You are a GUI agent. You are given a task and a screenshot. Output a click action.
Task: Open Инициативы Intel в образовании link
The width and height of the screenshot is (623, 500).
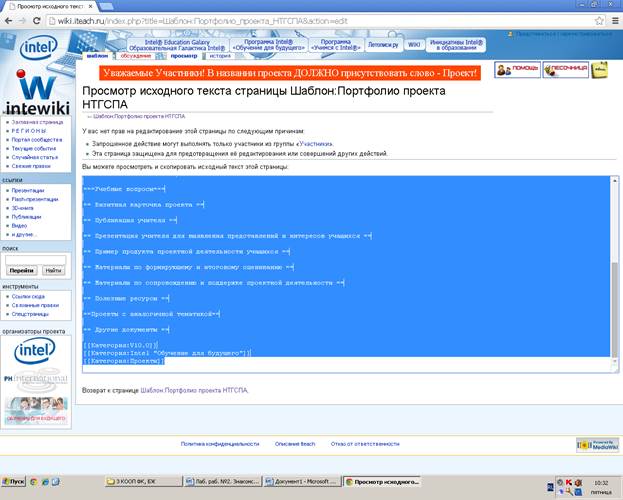coord(456,45)
